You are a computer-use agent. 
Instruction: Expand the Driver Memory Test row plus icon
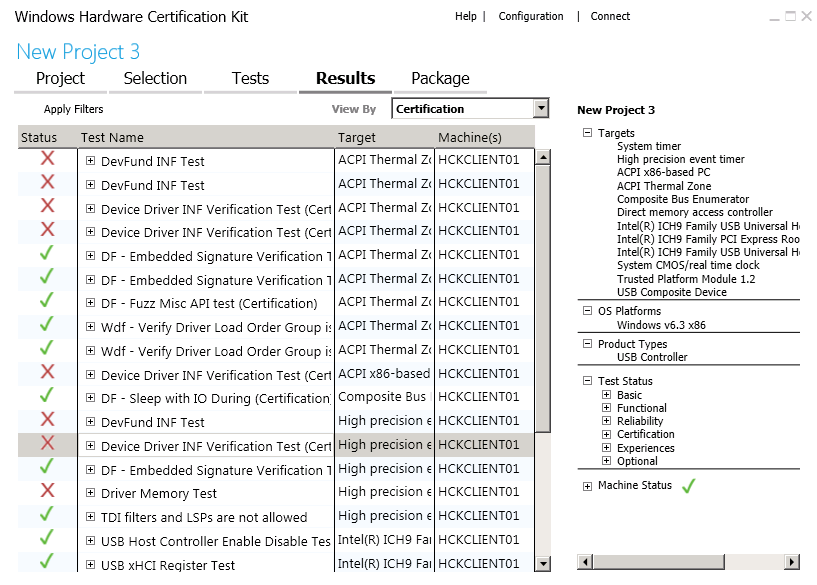90,492
